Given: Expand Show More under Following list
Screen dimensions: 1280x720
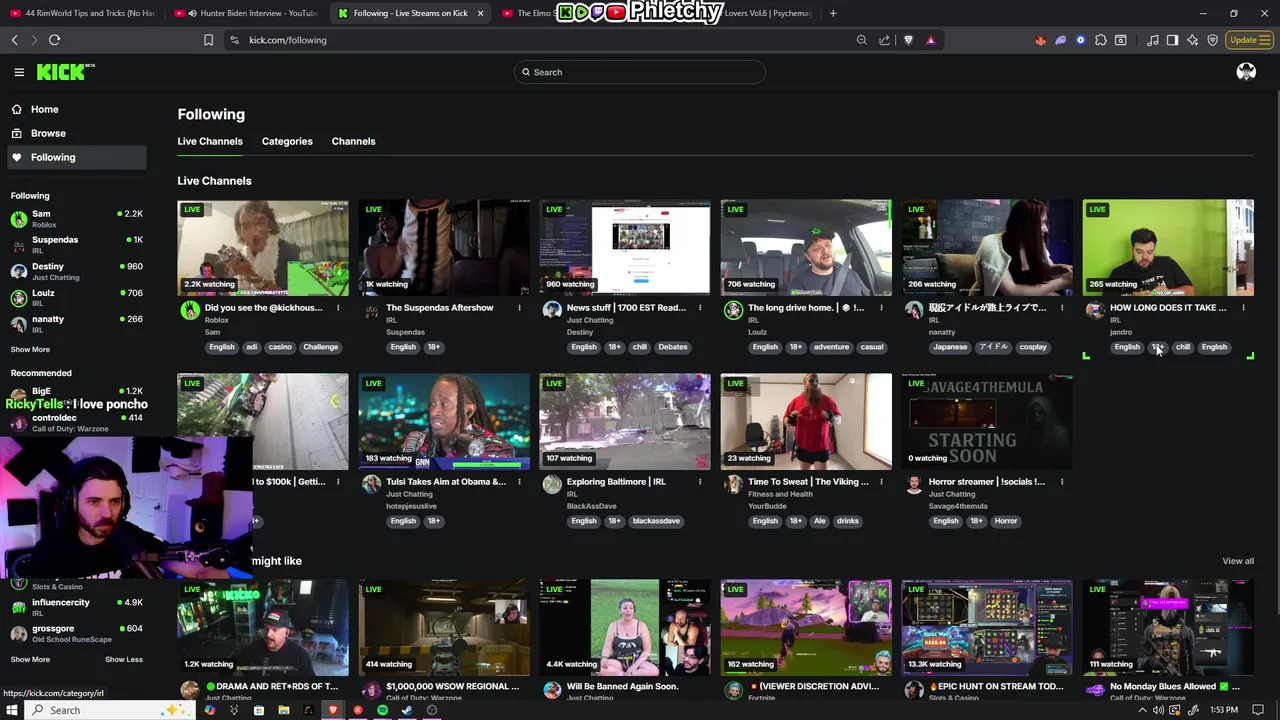Looking at the screenshot, I should coord(30,349).
